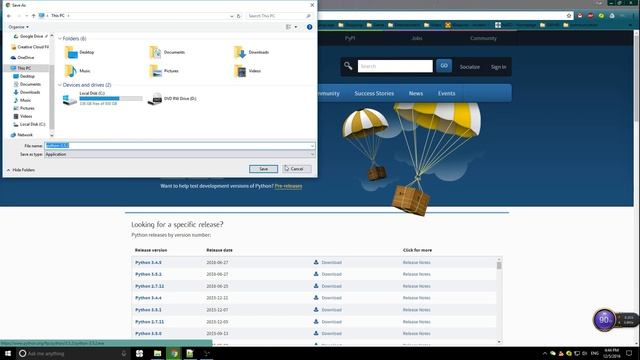The height and width of the screenshot is (360, 640).
Task: Click download icon for Python 2.7.12 row
Action: [316, 286]
